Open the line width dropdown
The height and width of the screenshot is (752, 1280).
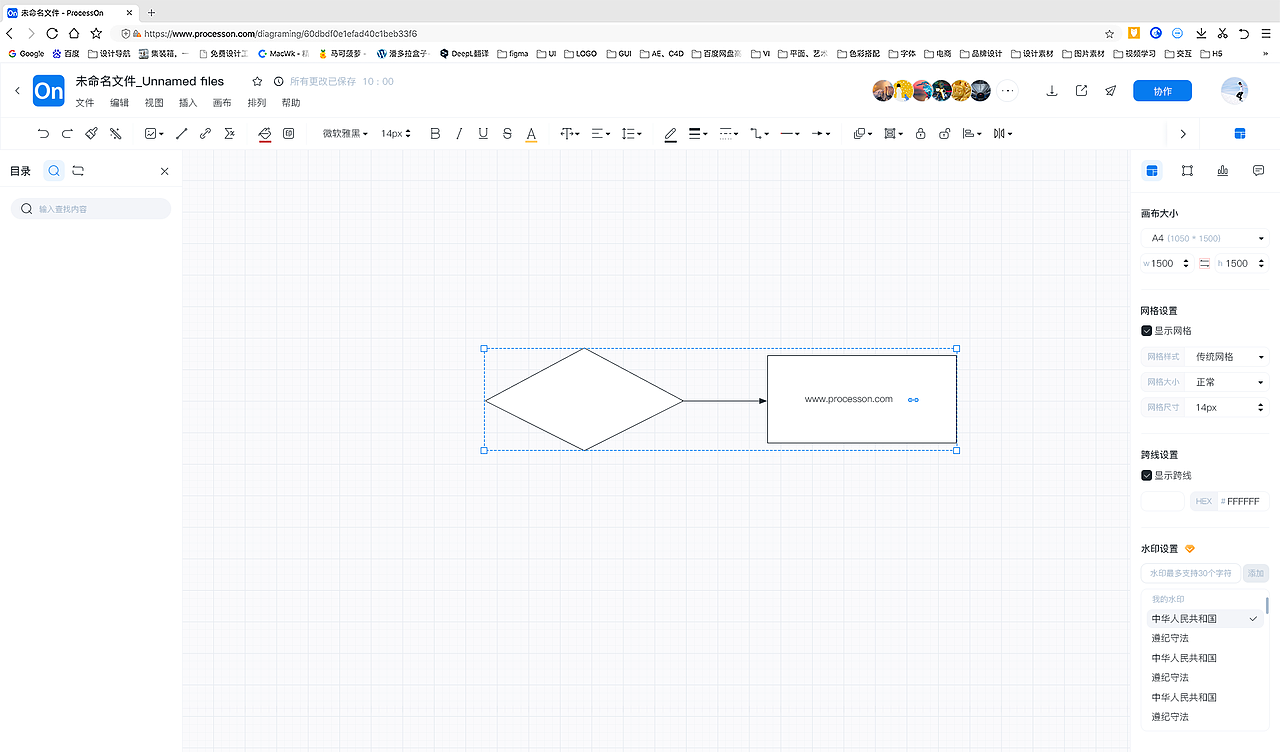click(x=698, y=133)
